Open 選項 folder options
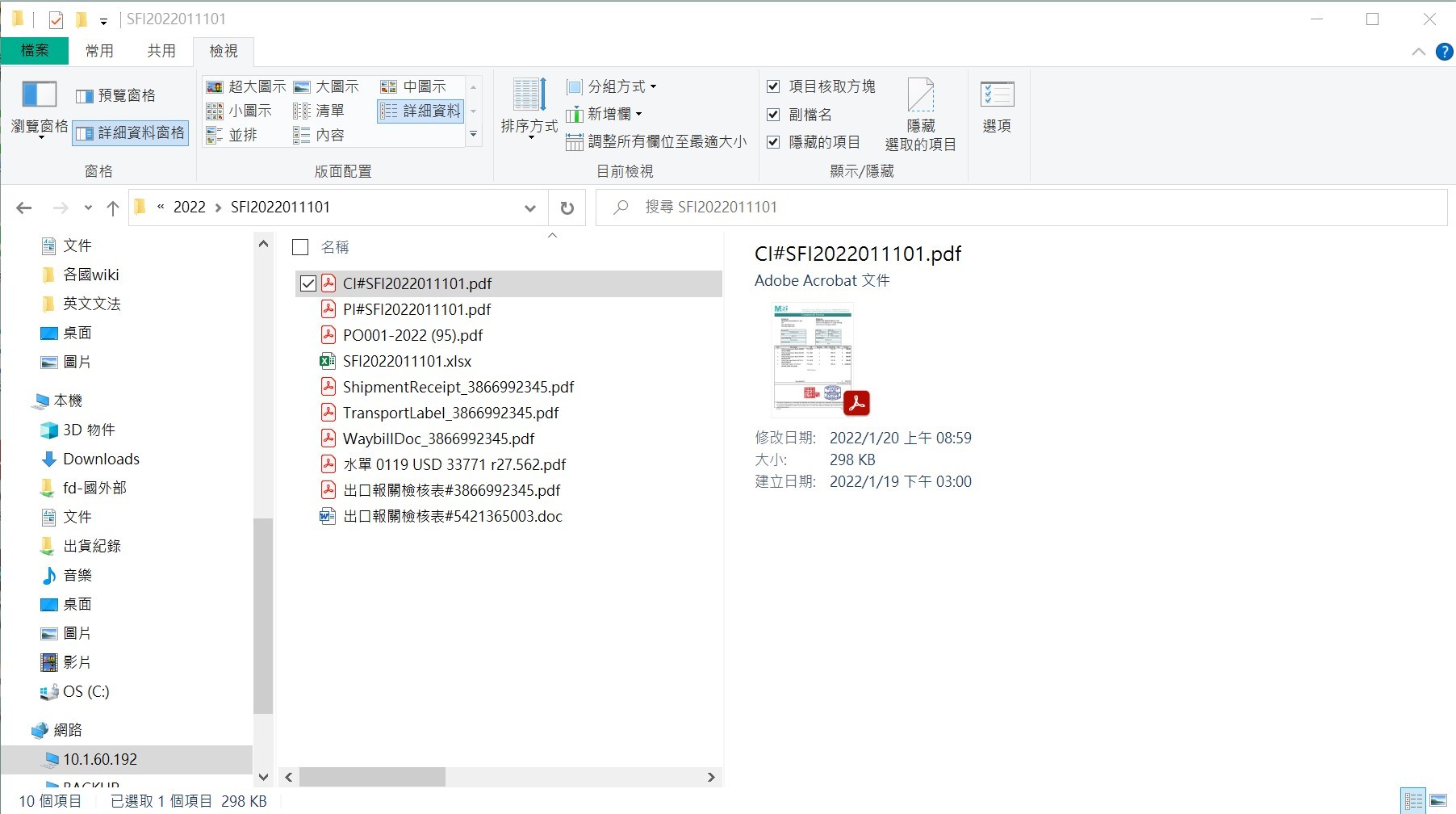The image size is (1456, 814). click(997, 107)
